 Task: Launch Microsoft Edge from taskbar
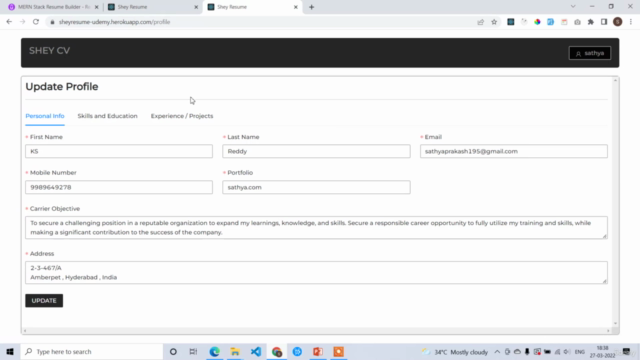[214, 351]
